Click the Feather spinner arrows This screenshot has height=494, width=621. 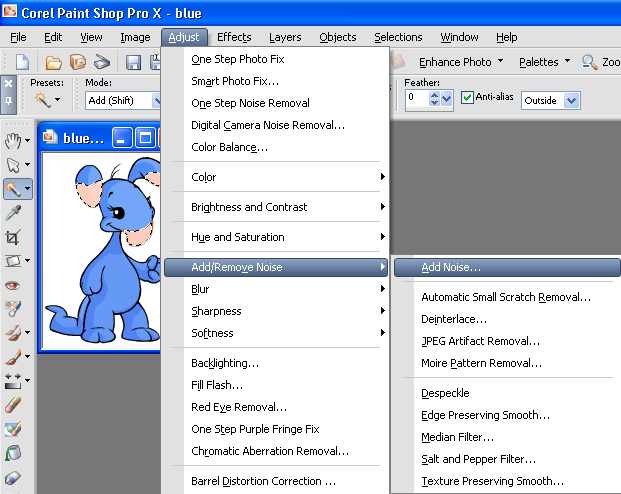click(434, 98)
